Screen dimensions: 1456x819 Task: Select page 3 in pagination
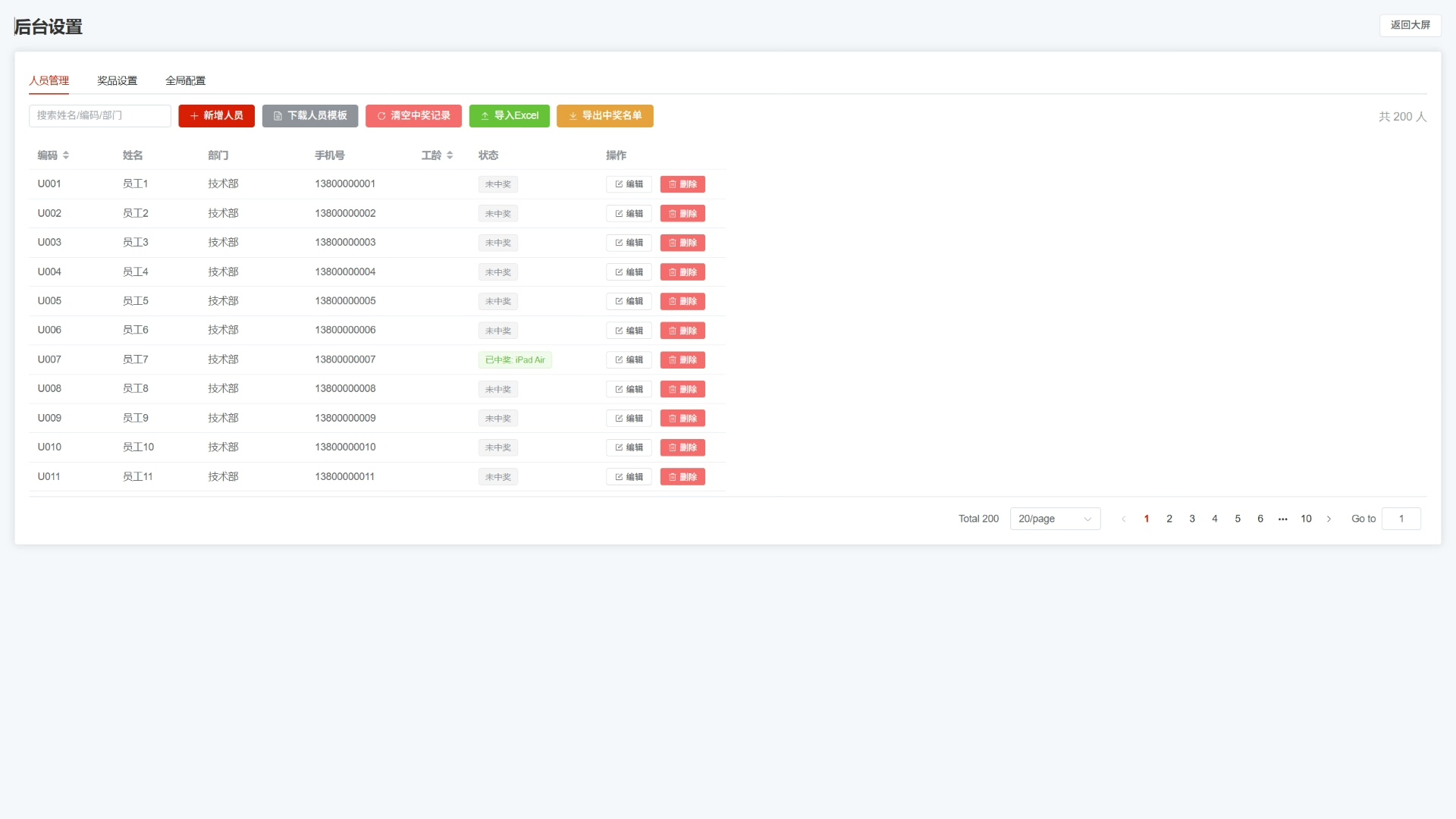1192,519
